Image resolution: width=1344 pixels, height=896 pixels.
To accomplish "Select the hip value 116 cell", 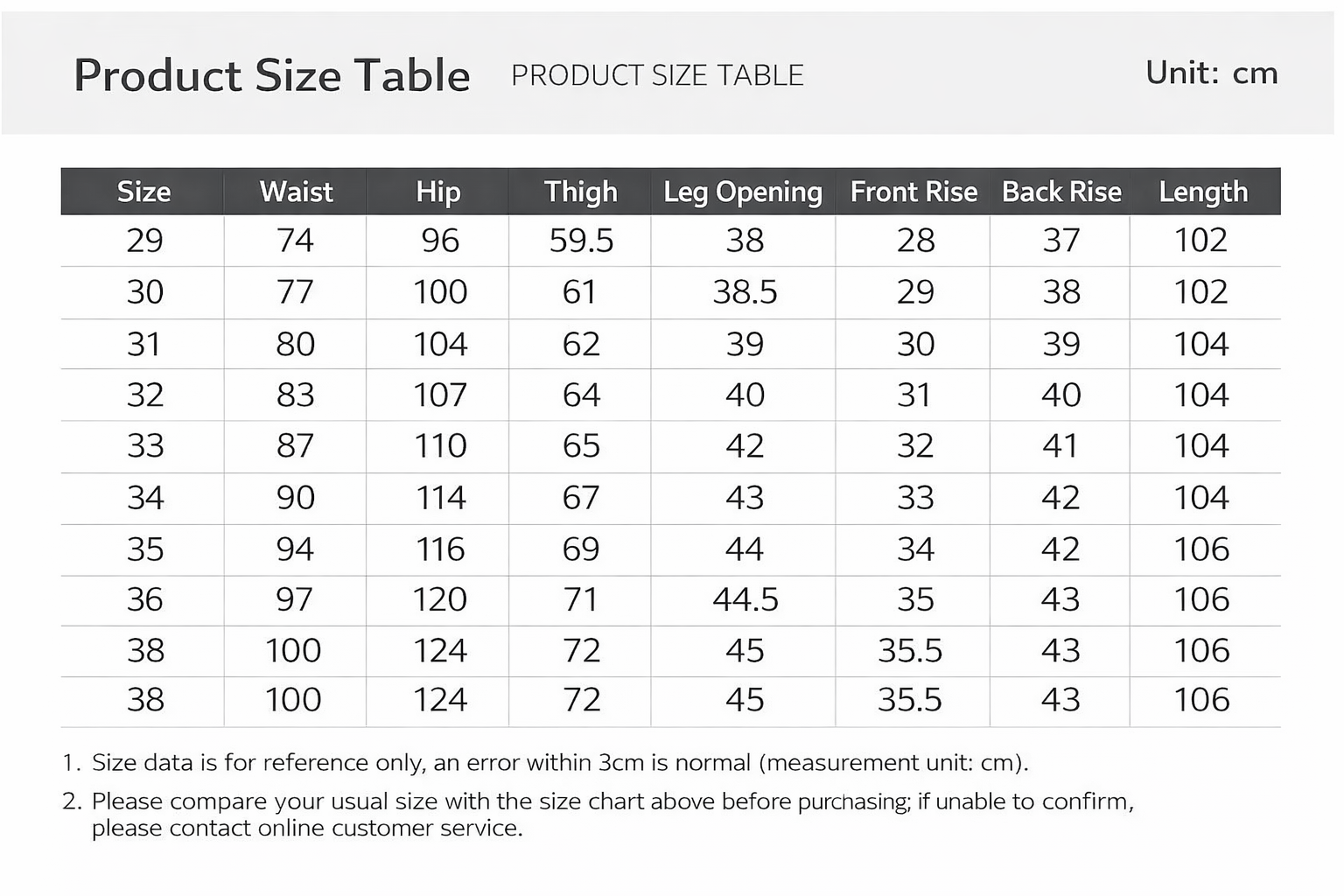I will coord(440,549).
